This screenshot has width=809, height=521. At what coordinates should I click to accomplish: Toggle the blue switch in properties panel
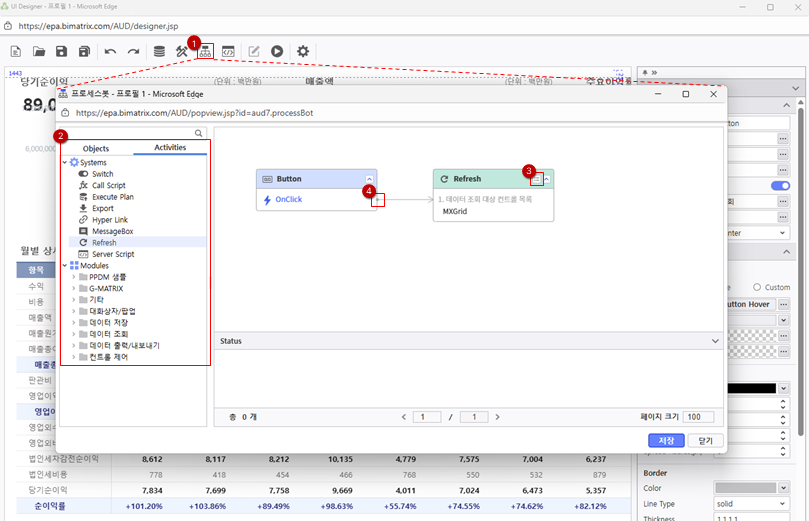tap(780, 185)
